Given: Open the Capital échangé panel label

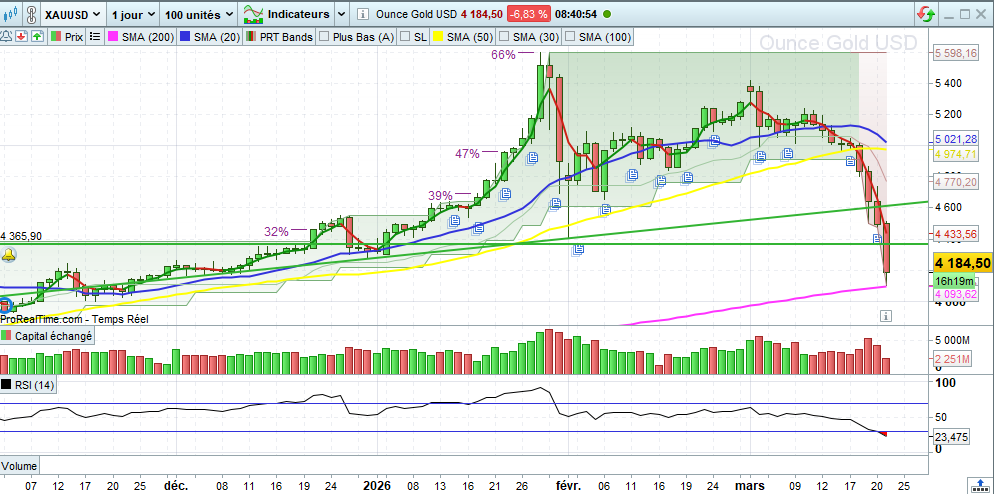Looking at the screenshot, I should pyautogui.click(x=48, y=336).
